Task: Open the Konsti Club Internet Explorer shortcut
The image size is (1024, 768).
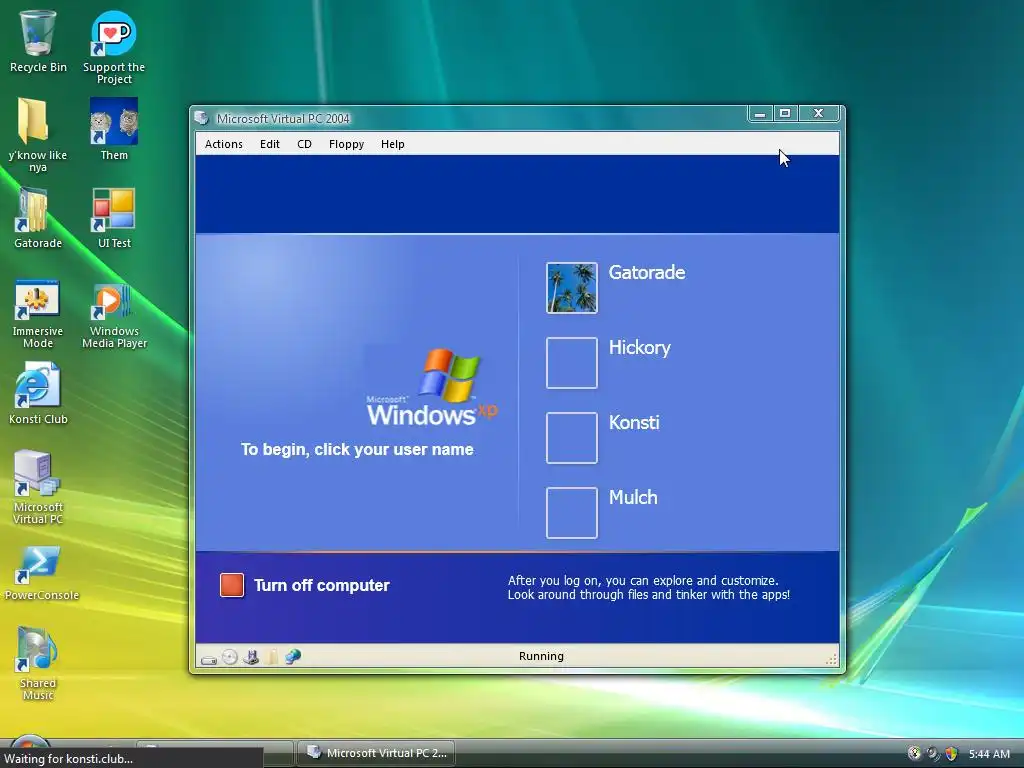Action: [38, 394]
